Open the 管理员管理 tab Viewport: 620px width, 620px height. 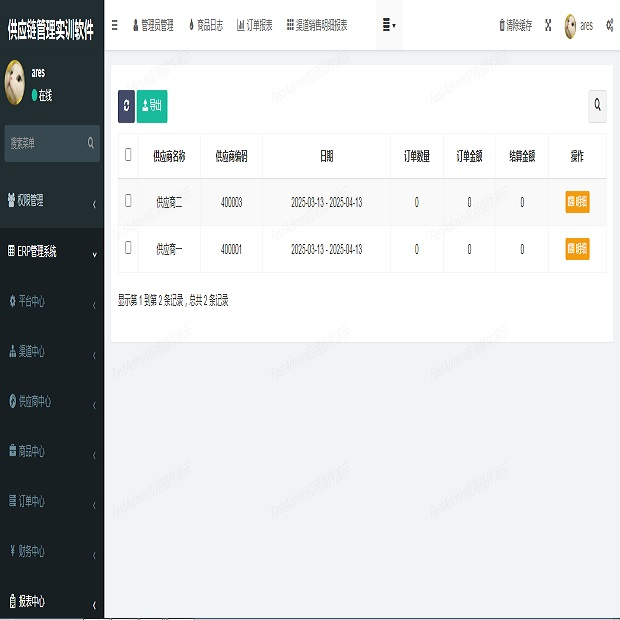point(153,25)
